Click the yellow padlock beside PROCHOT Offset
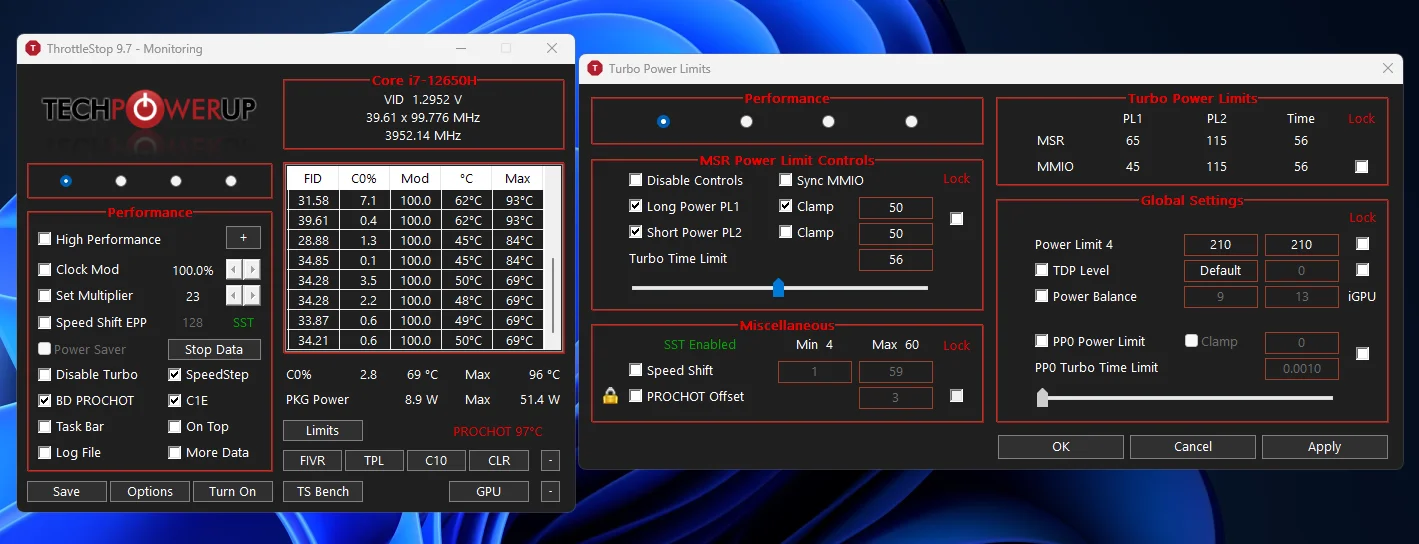 point(611,396)
